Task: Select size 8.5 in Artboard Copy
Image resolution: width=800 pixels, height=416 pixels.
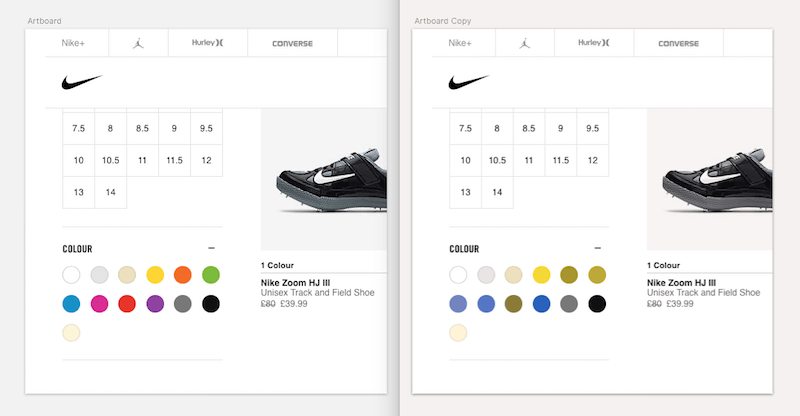Action: (529, 128)
